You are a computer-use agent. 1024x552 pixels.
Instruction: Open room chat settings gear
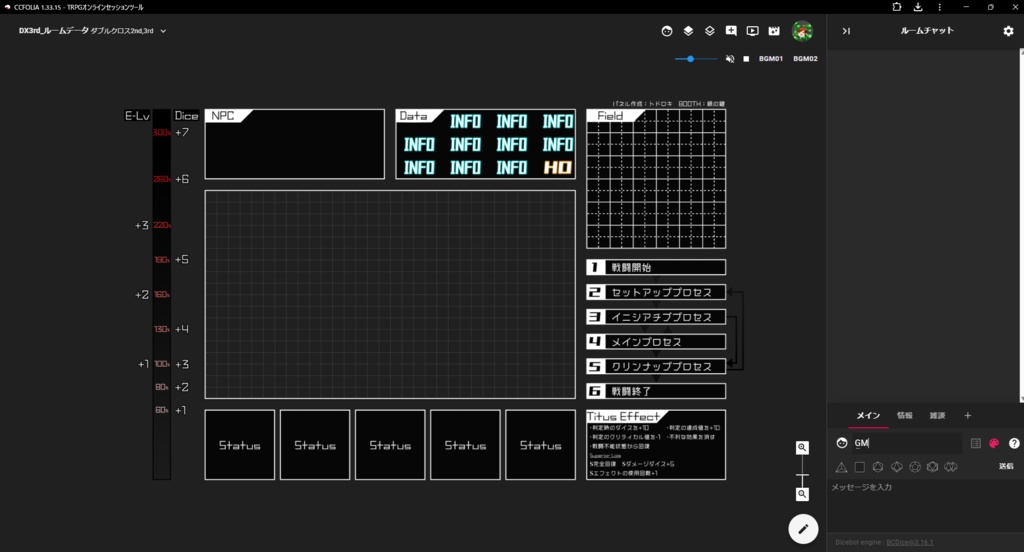pyautogui.click(x=1008, y=31)
